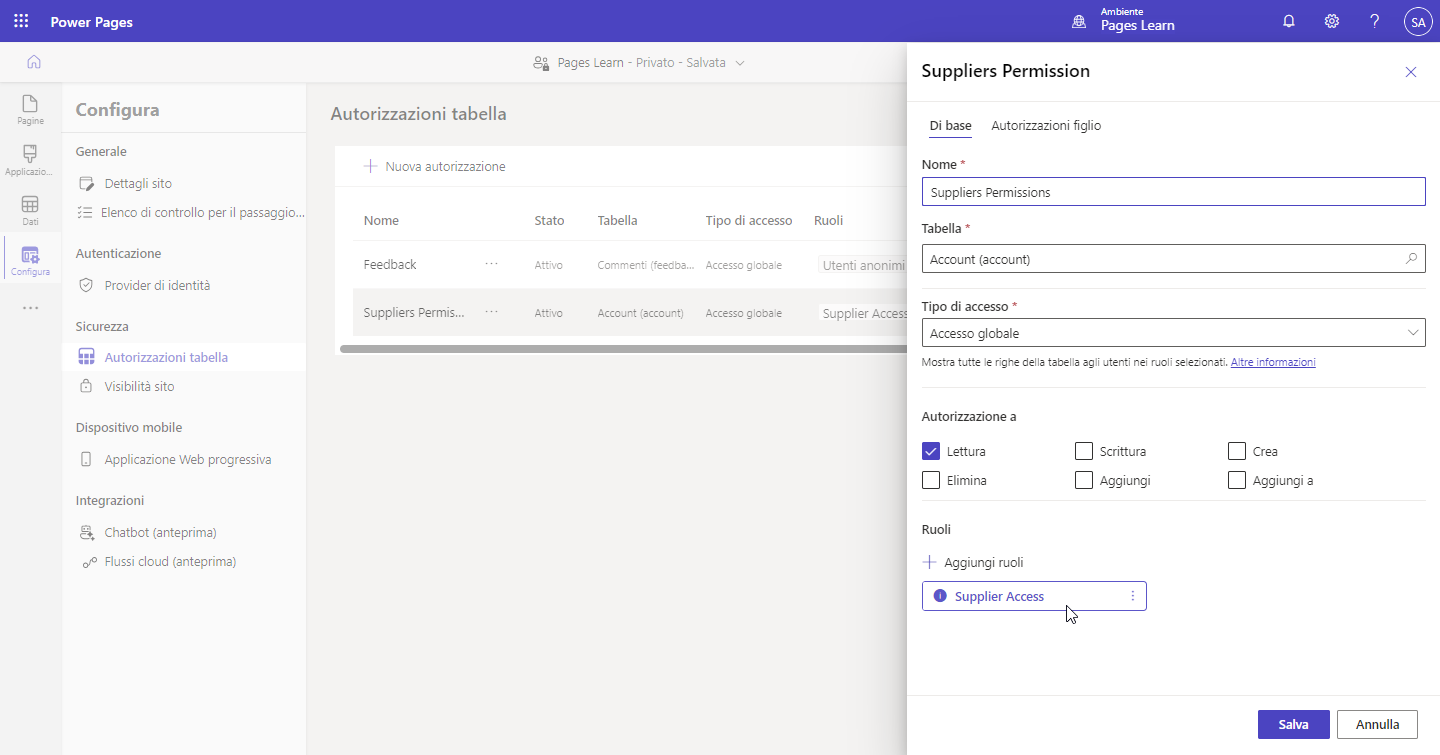Uncheck the Lettura checkbox
The height and width of the screenshot is (755, 1440).
coord(931,451)
